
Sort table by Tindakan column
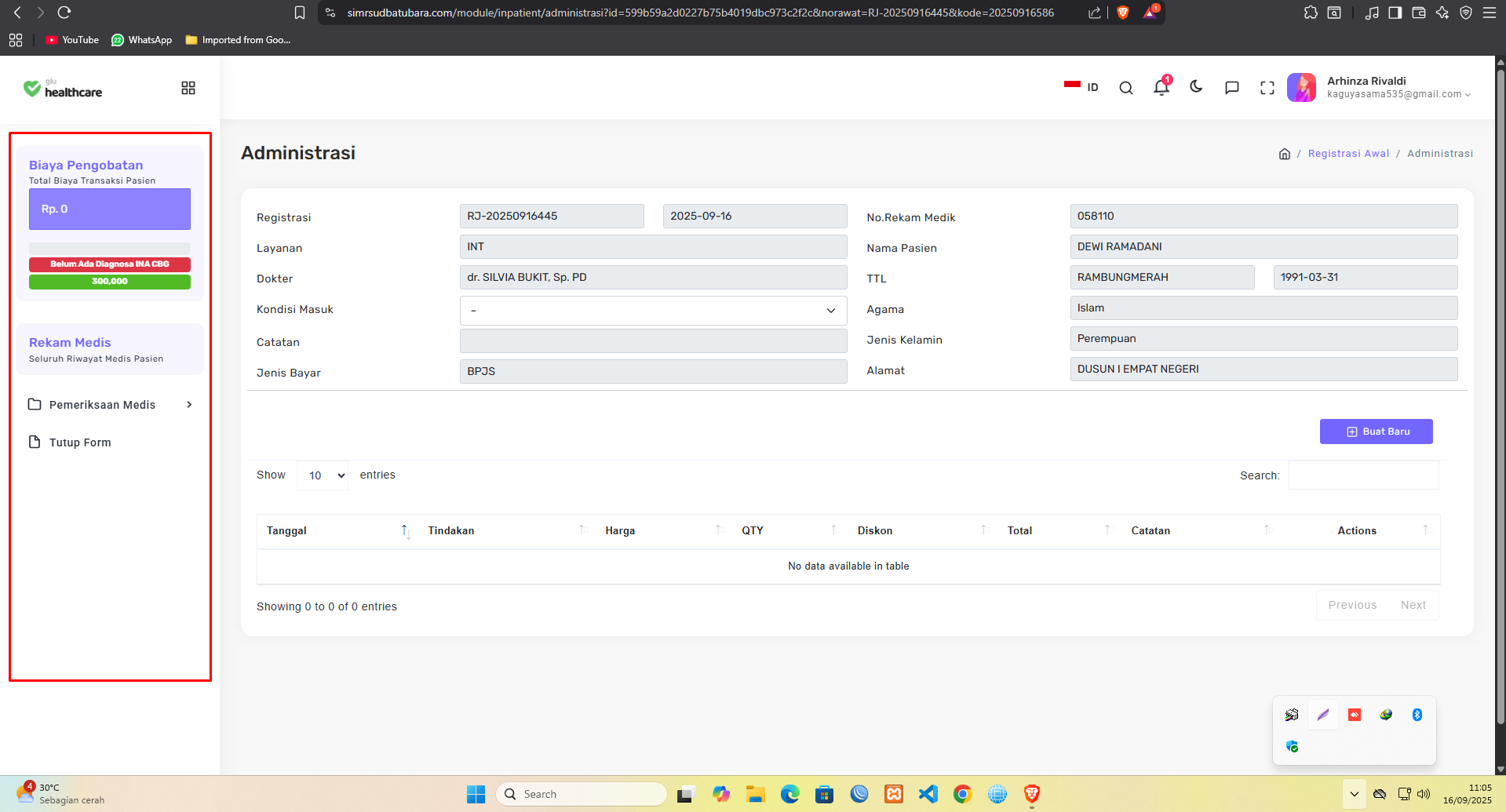click(507, 531)
